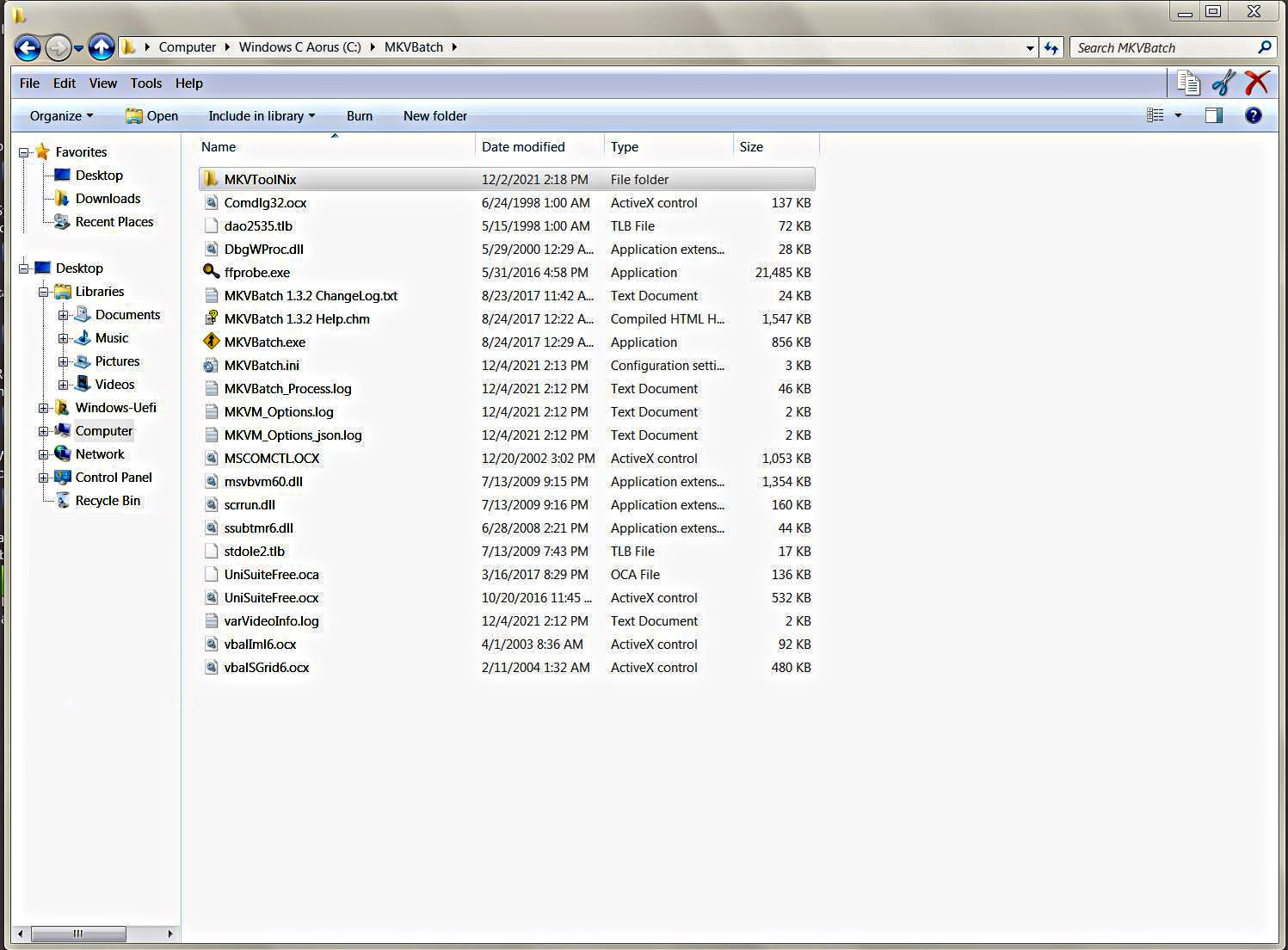Open the View menu
The width and height of the screenshot is (1288, 950).
click(102, 83)
